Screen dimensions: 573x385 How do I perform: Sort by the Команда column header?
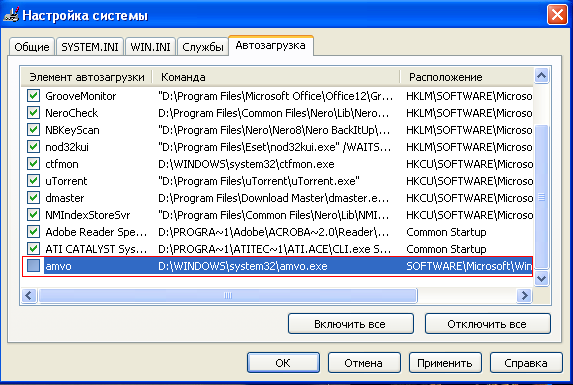coord(276,77)
